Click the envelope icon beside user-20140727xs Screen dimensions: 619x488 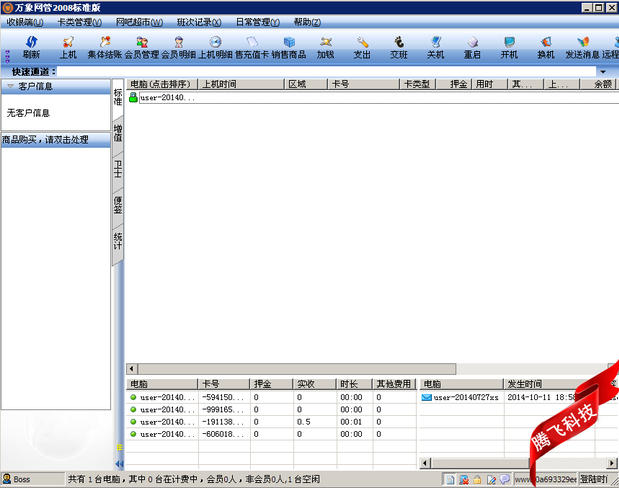click(426, 397)
